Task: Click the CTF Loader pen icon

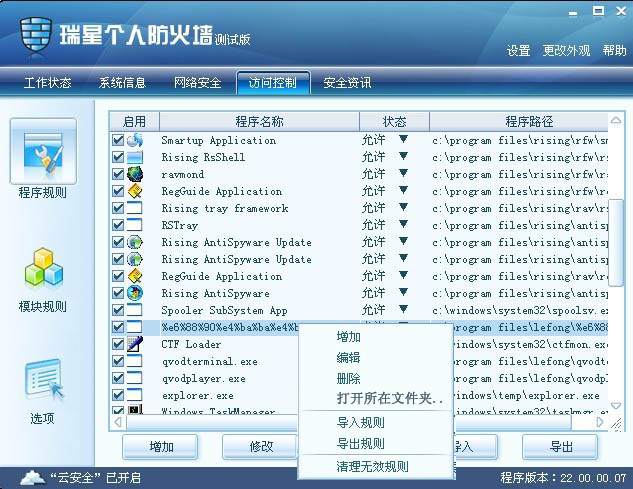Action: (x=134, y=344)
